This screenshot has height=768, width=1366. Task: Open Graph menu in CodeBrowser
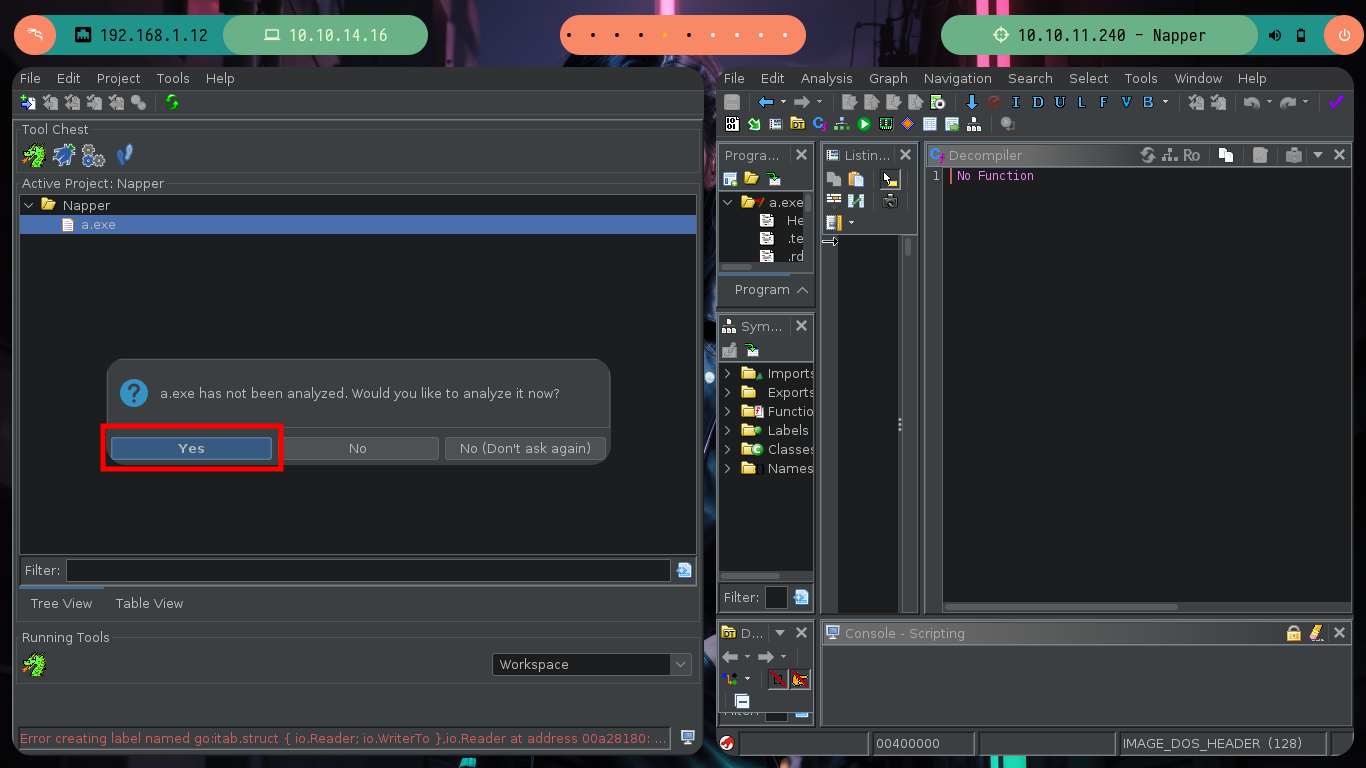pos(888,78)
